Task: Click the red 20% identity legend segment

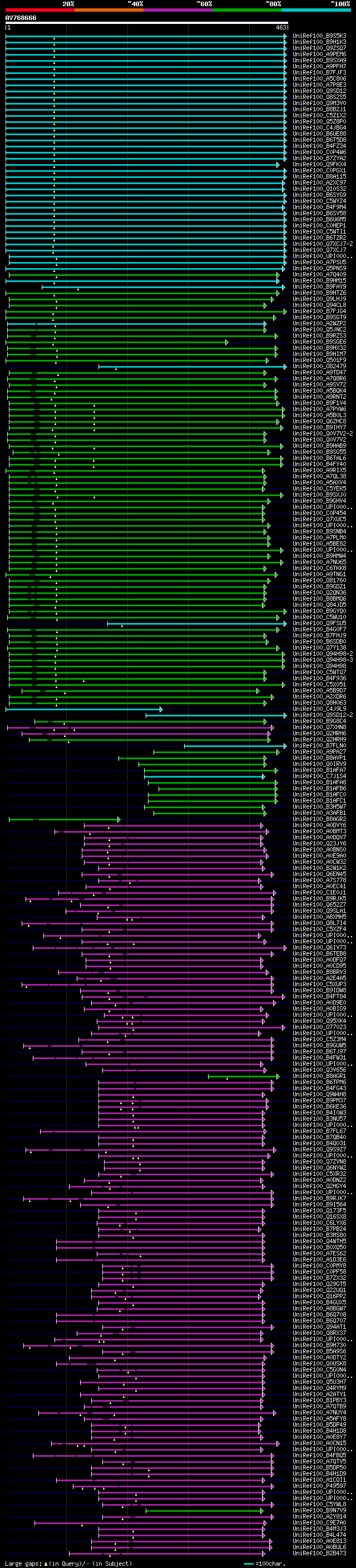Action: (39, 10)
